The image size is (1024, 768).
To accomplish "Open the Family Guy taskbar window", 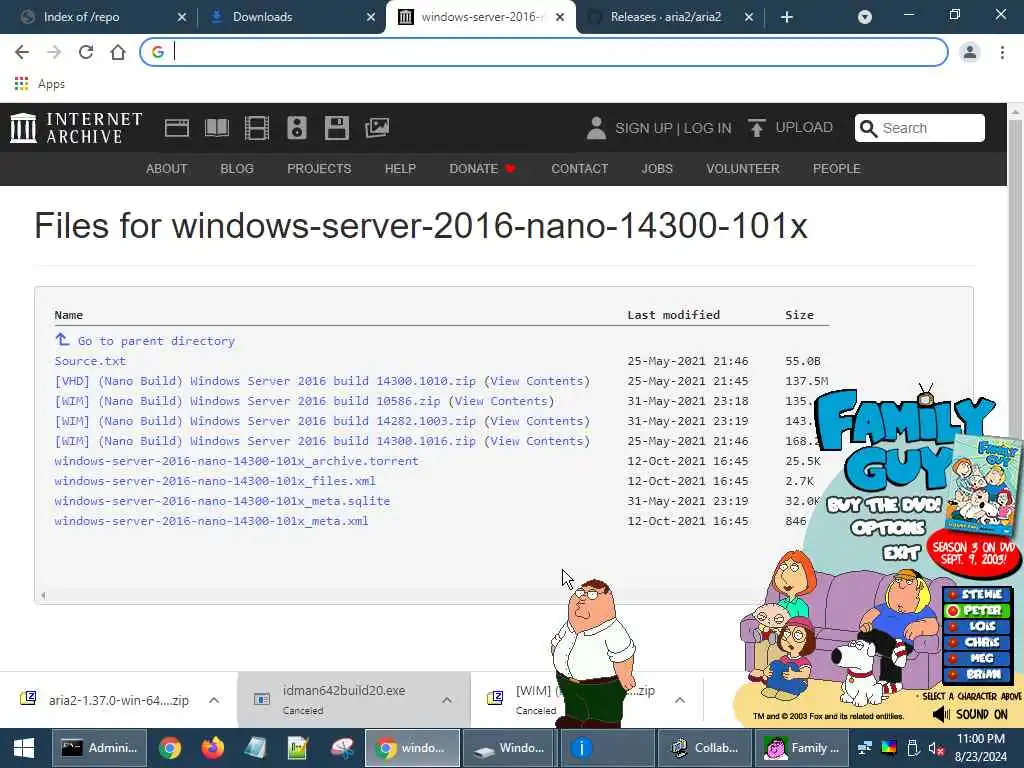I will tap(802, 748).
